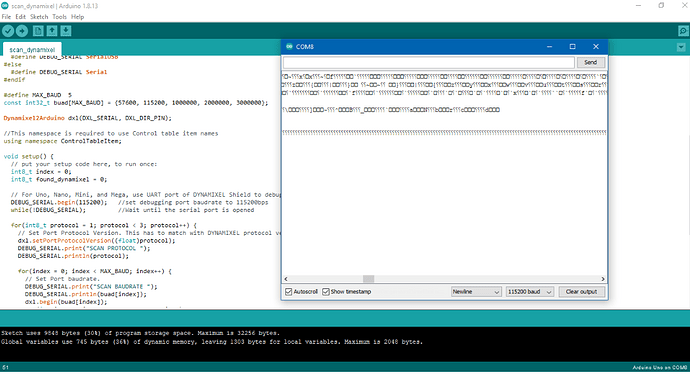The image size is (690, 382).
Task: Click the 'DEBUG_SERIAL.begin(115200);' code line
Action: pos(59,202)
